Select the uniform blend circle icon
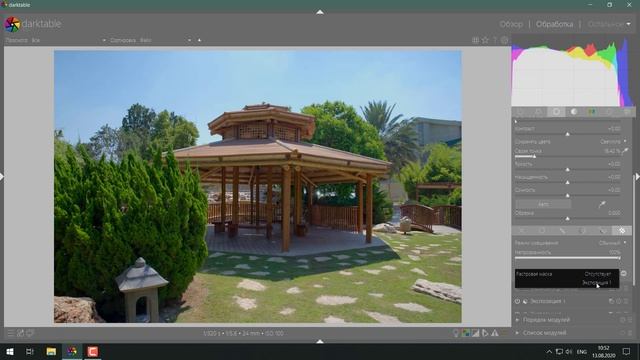 [x=542, y=231]
